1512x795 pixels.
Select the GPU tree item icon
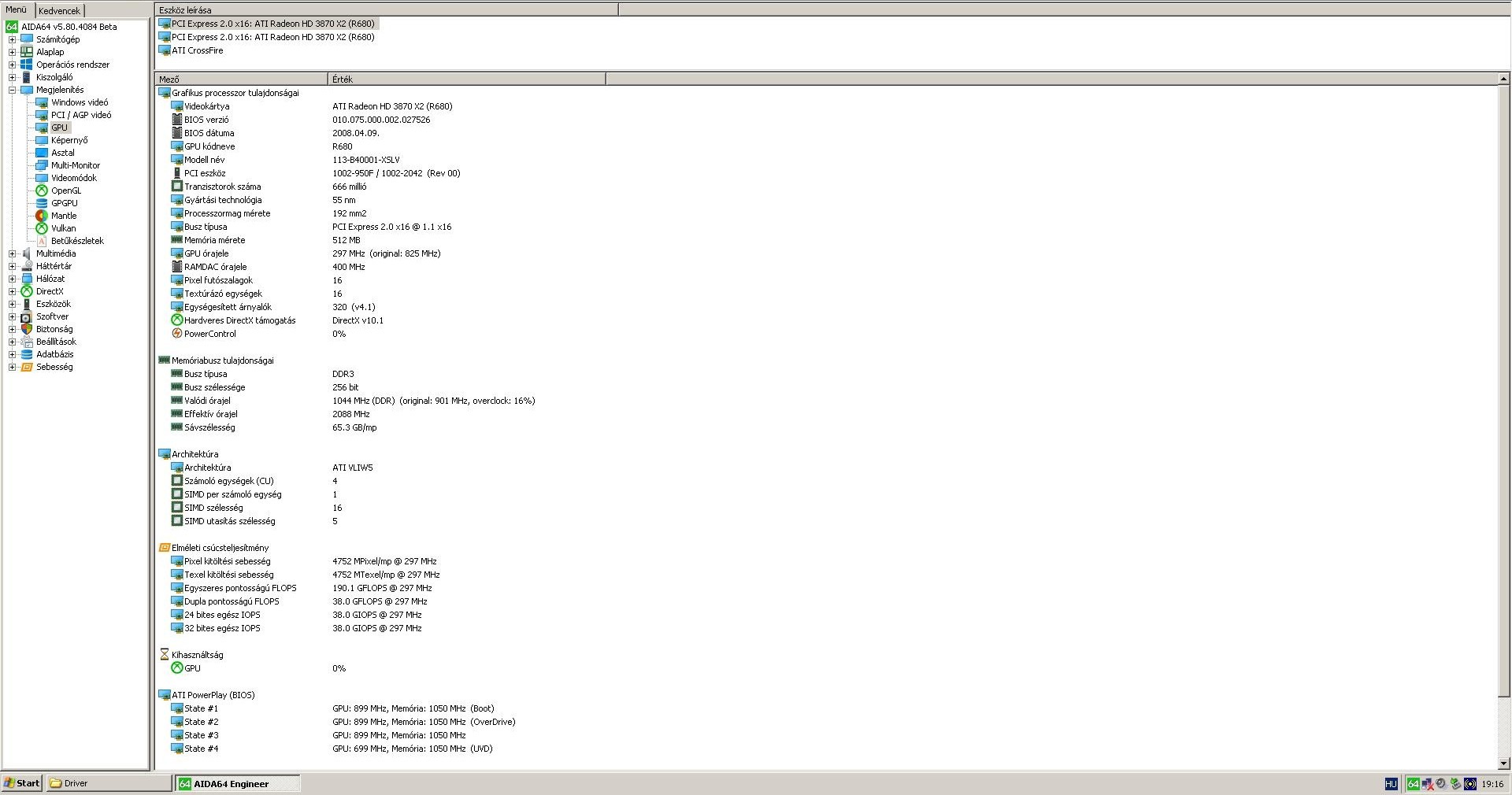(42, 128)
